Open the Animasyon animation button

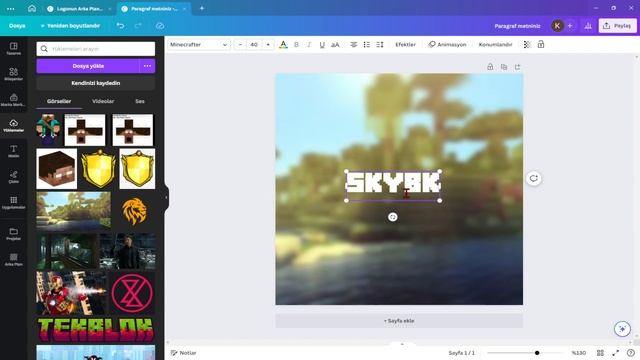447,44
